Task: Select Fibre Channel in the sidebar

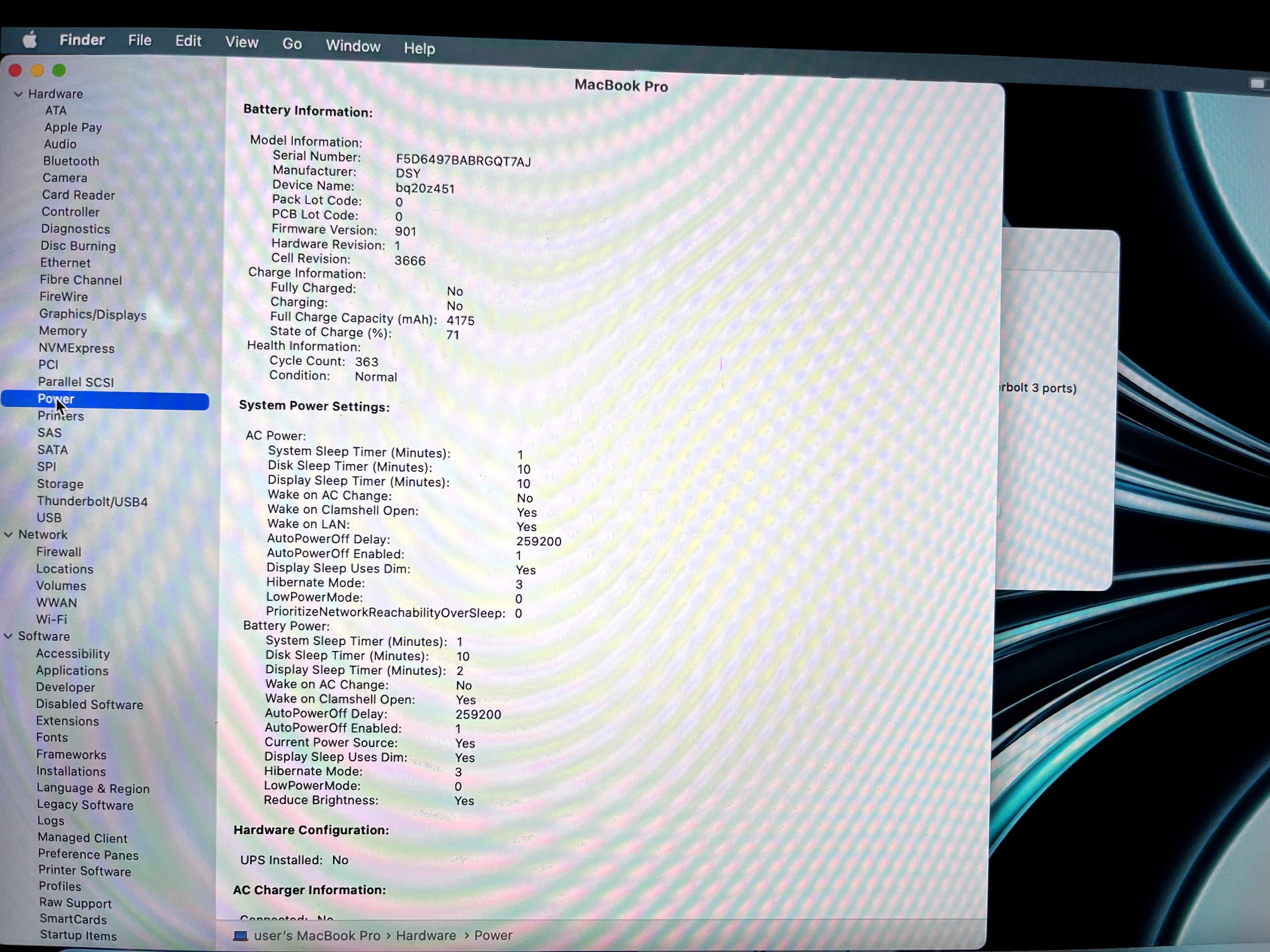Action: point(81,280)
